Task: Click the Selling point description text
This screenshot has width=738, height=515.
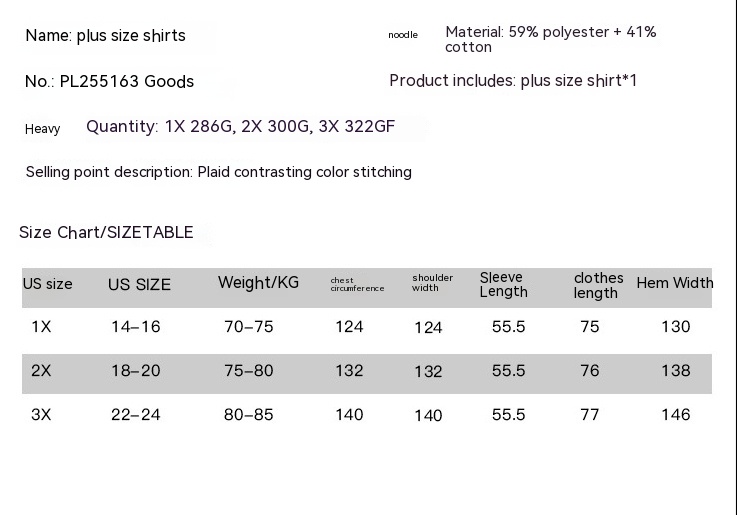Action: click(x=218, y=172)
